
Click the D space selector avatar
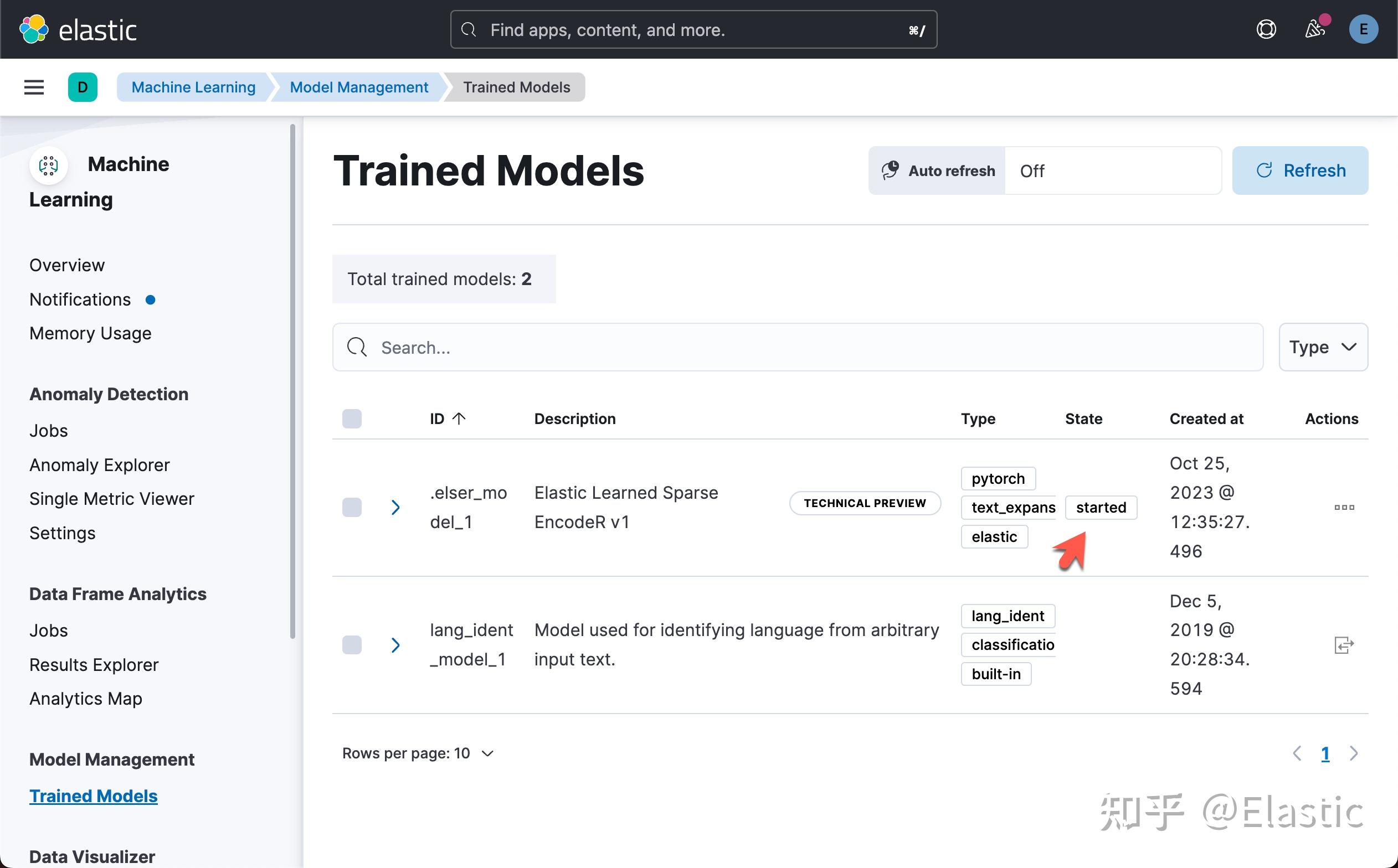pos(83,87)
